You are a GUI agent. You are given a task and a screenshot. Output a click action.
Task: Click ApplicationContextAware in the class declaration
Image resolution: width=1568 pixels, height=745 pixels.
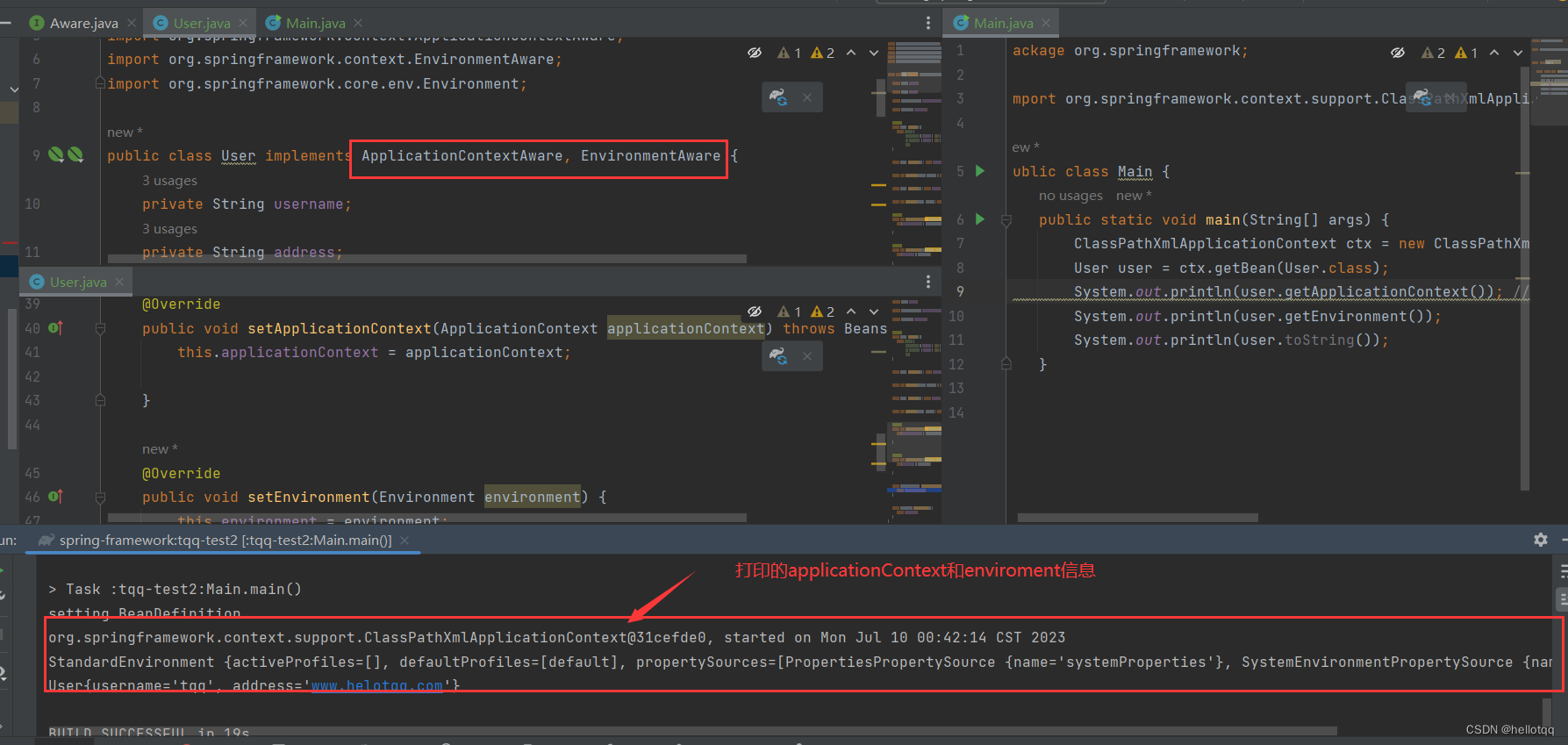click(462, 155)
